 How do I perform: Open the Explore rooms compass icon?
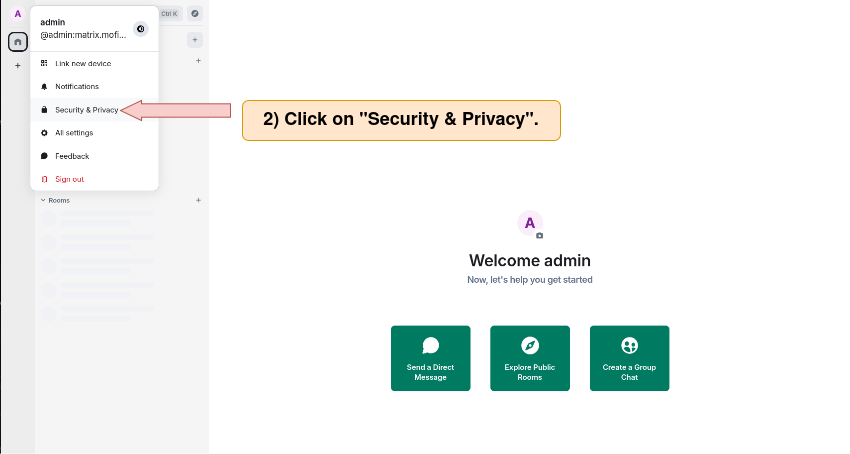coord(195,14)
